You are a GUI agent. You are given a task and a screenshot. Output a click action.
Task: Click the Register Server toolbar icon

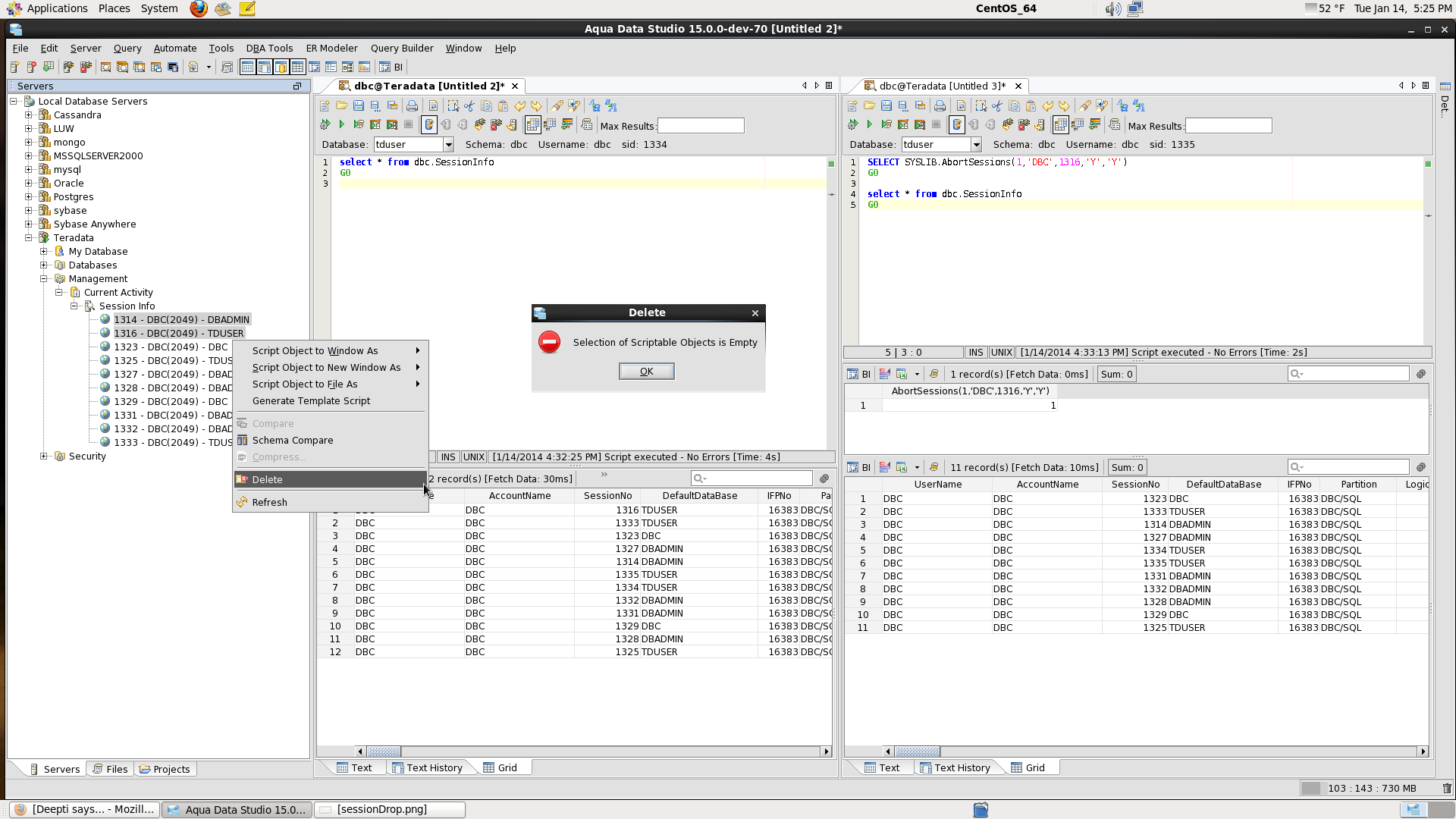[x=14, y=67]
